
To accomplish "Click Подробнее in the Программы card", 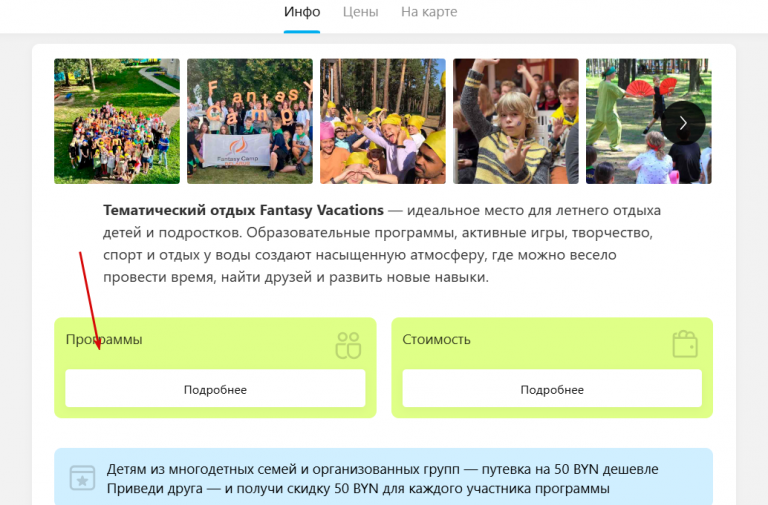I will pos(216,389).
